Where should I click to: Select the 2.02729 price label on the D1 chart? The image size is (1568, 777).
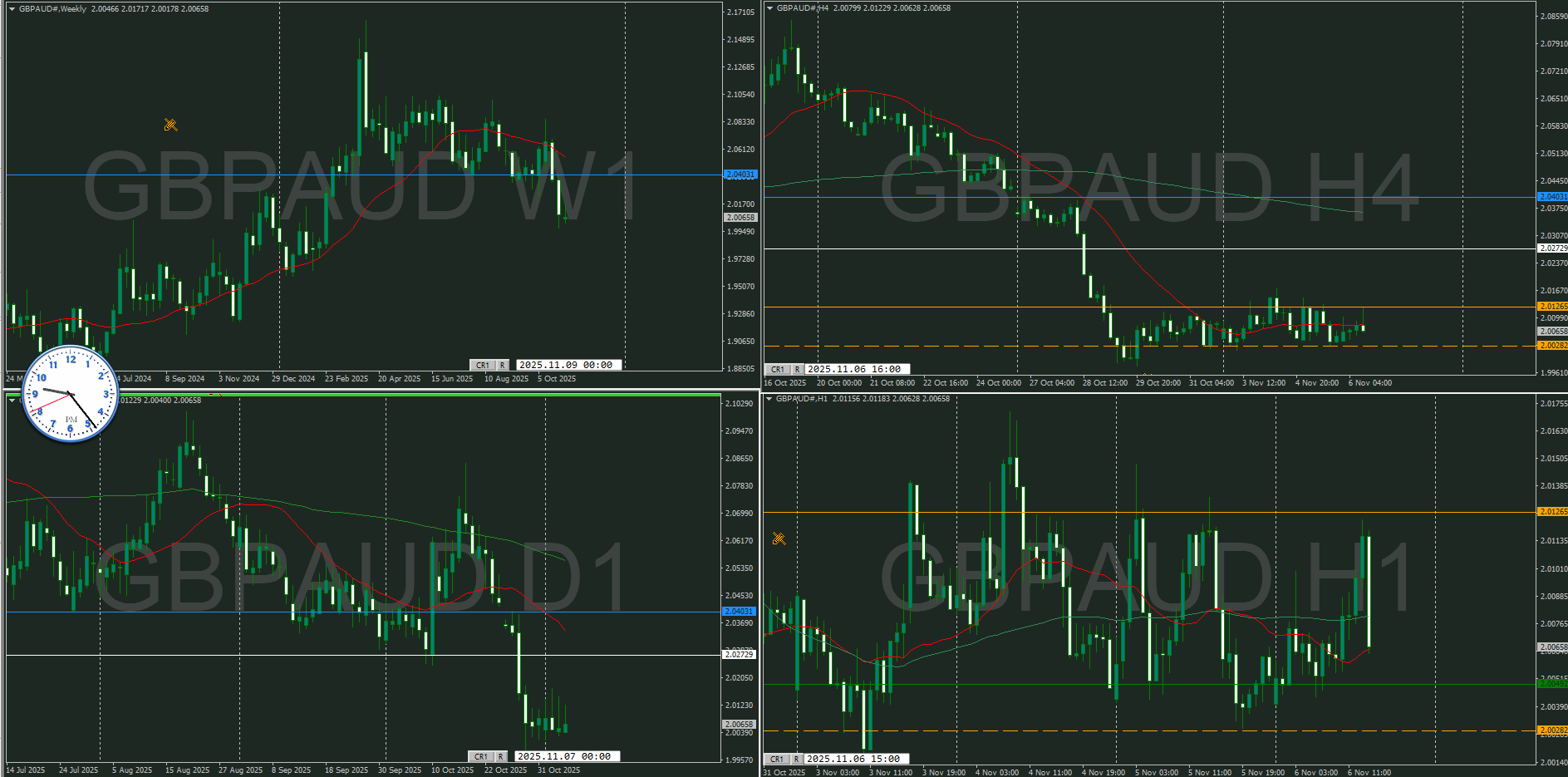pos(739,655)
